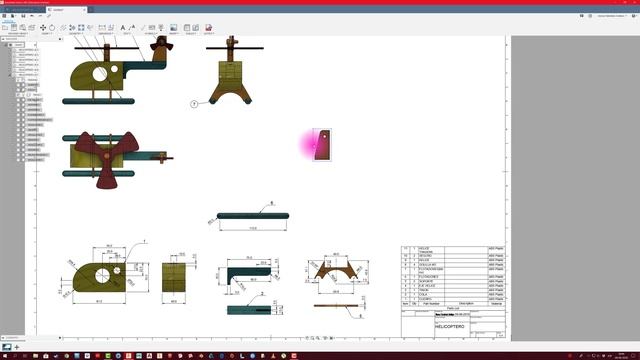Screen dimensions: 640x360
Task: Click the Part Number column header
Action: [431, 304]
